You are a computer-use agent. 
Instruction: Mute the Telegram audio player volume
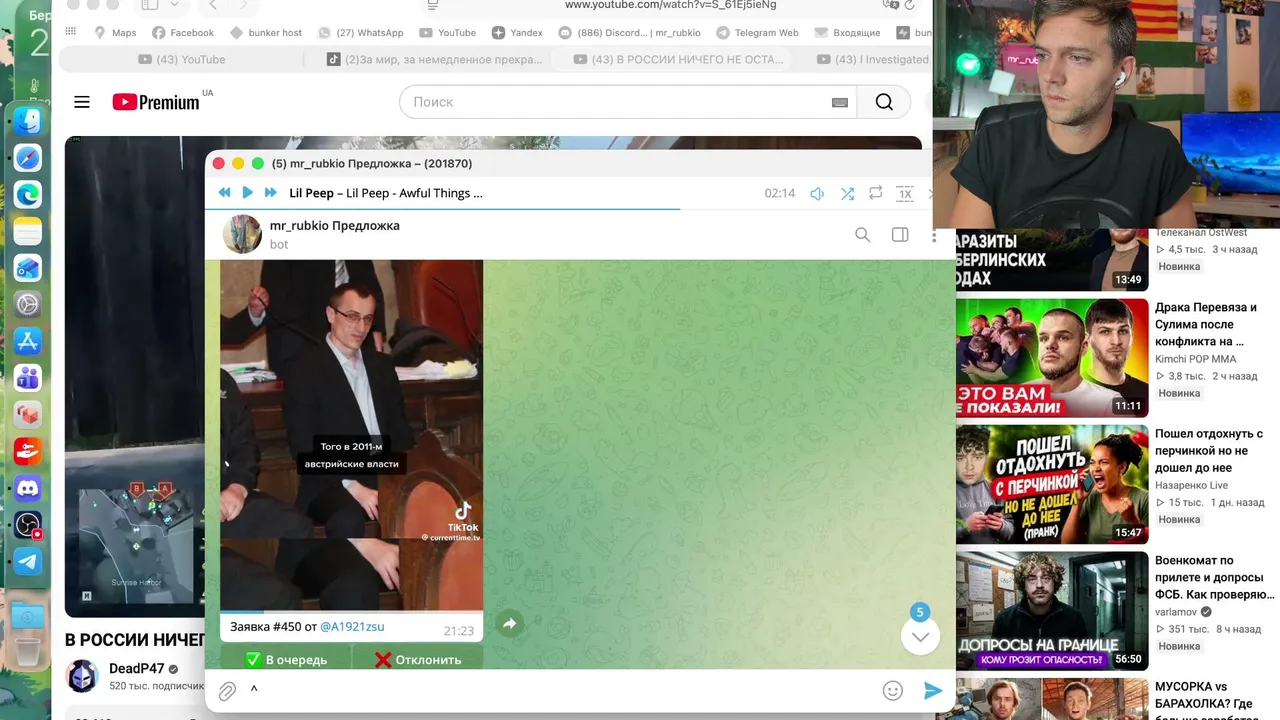[x=817, y=194]
